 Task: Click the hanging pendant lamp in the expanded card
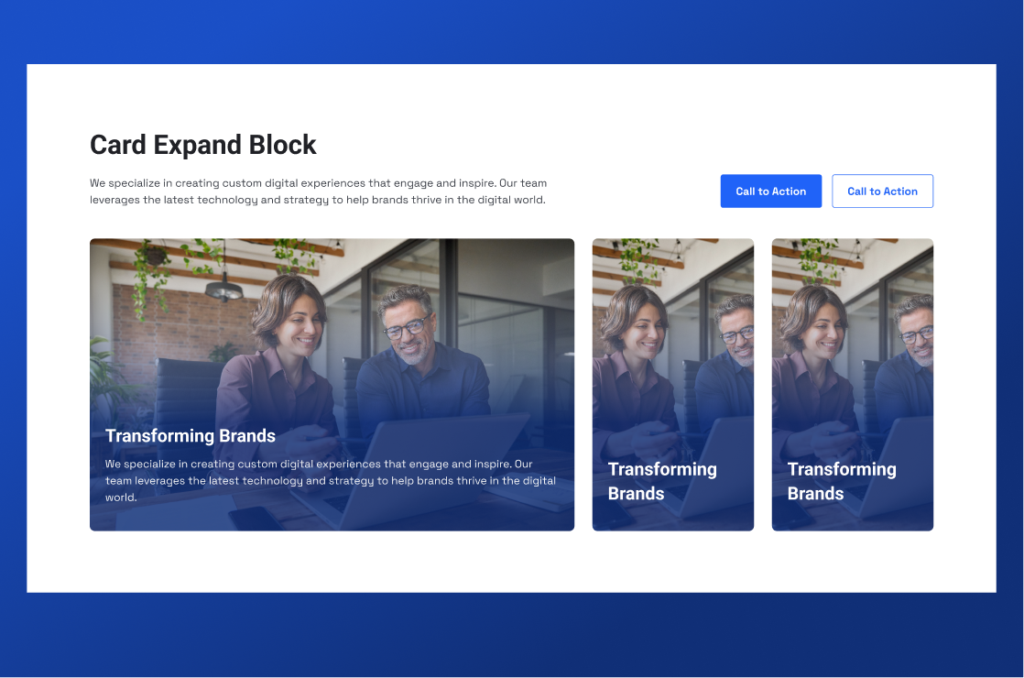223,289
